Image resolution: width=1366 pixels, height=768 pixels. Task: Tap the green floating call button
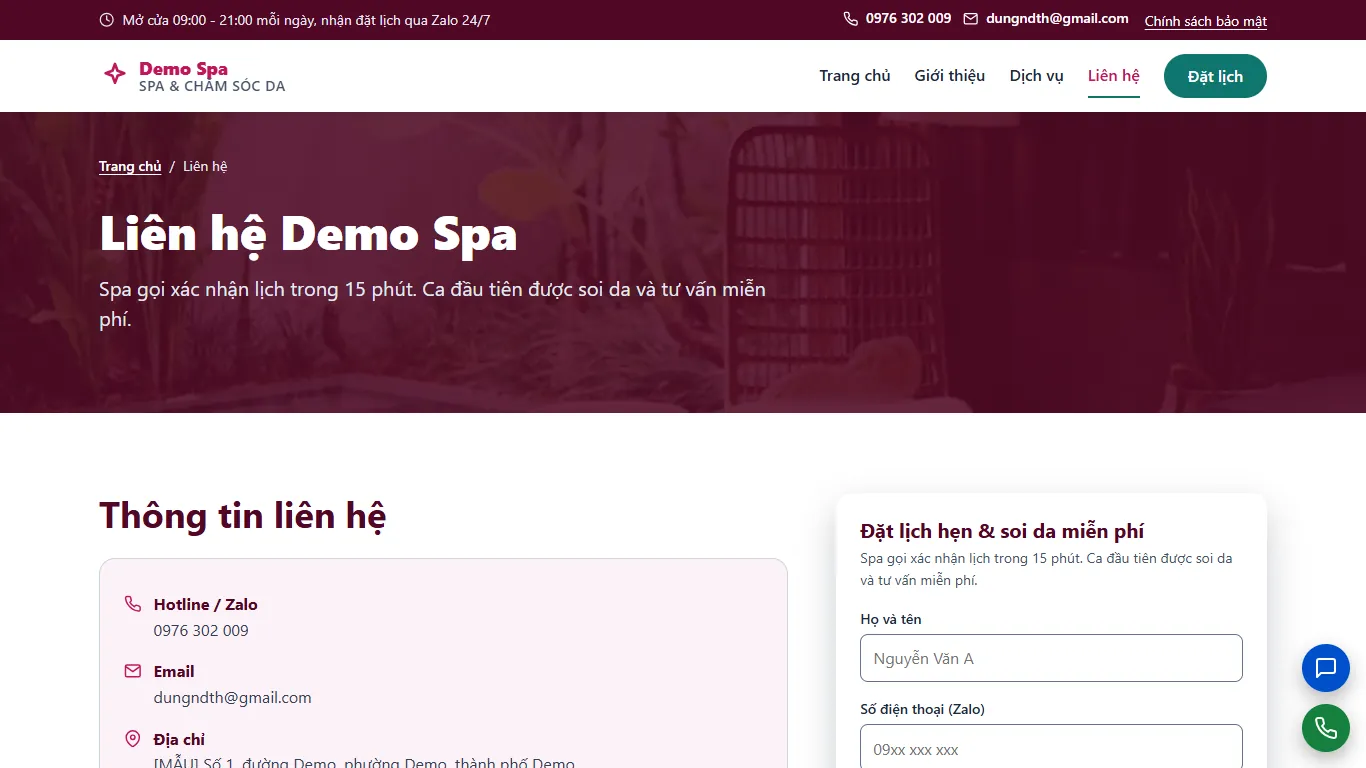[1326, 728]
